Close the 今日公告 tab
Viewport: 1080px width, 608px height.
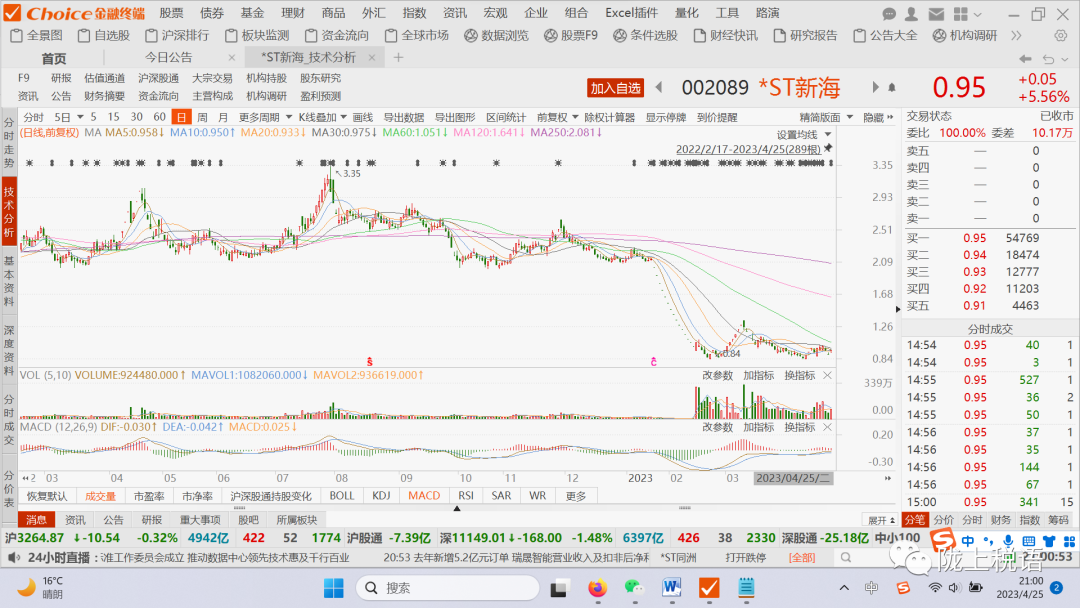pos(231,58)
